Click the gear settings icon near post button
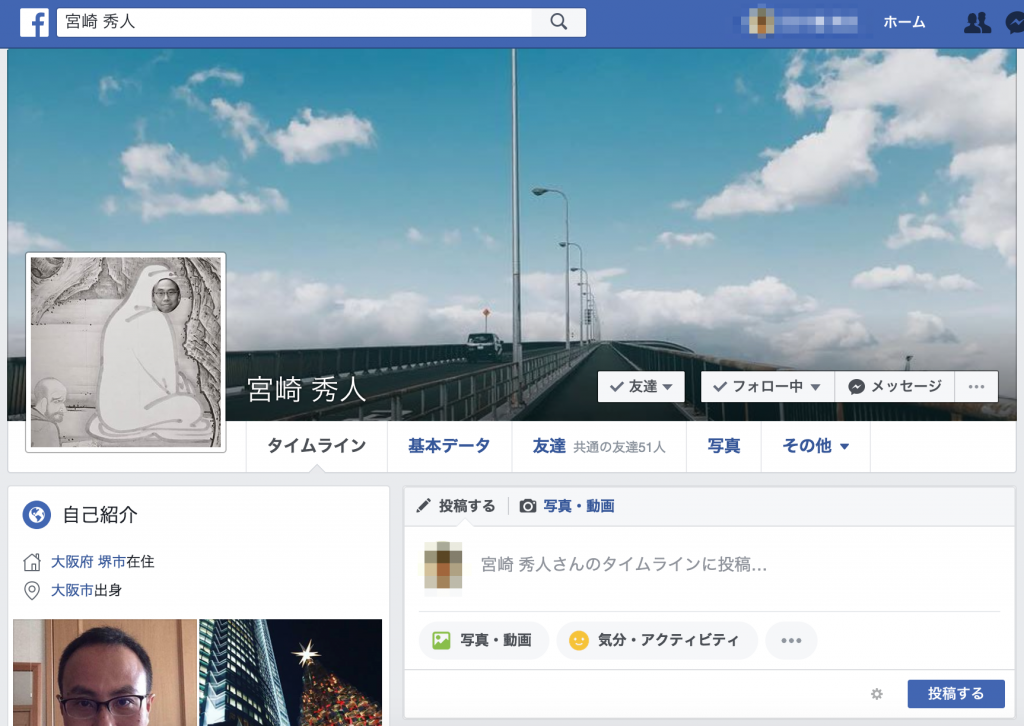The image size is (1024, 726). (876, 693)
